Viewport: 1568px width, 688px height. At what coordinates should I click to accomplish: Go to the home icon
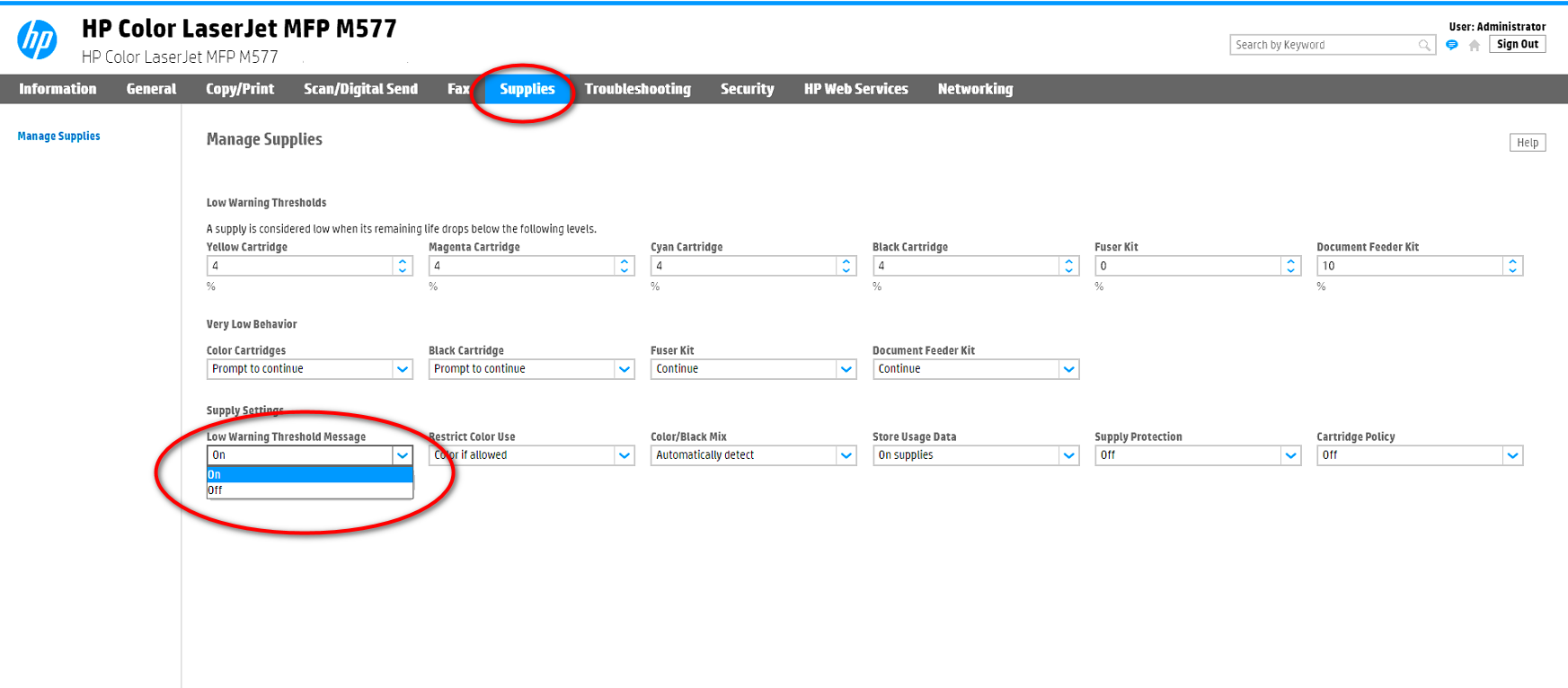click(x=1475, y=45)
